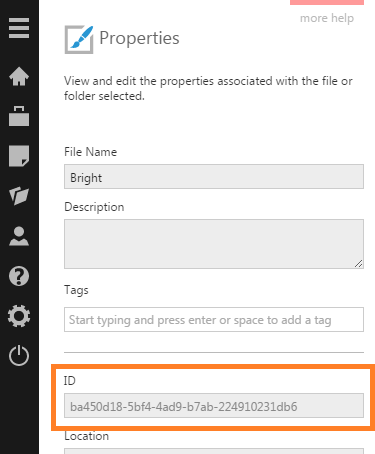Click the Tags input field
Image resolution: width=375 pixels, height=454 pixels.
click(x=214, y=320)
